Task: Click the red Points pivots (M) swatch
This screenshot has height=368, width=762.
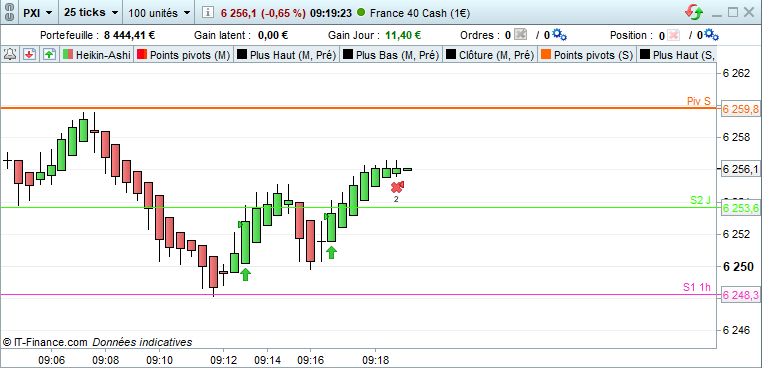Action: click(x=142, y=55)
